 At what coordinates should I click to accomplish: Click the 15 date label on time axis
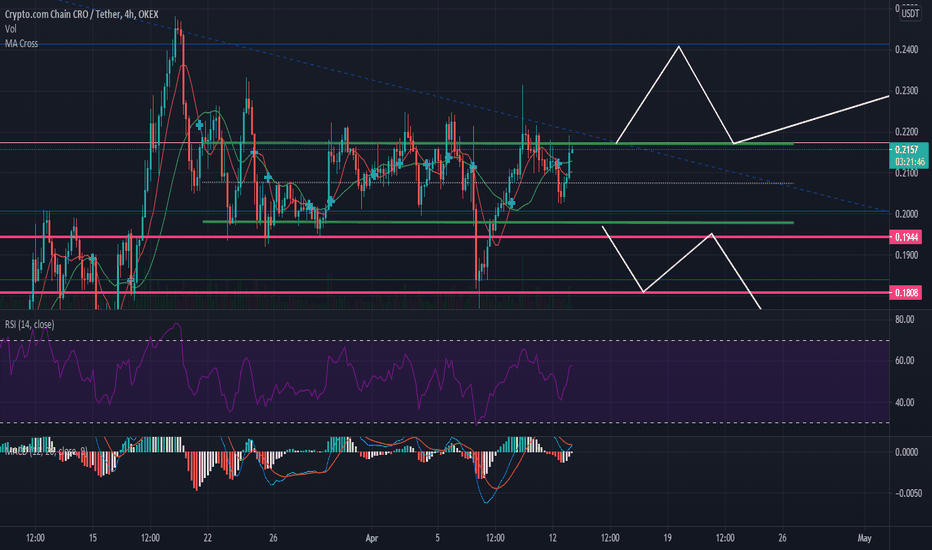tap(93, 538)
